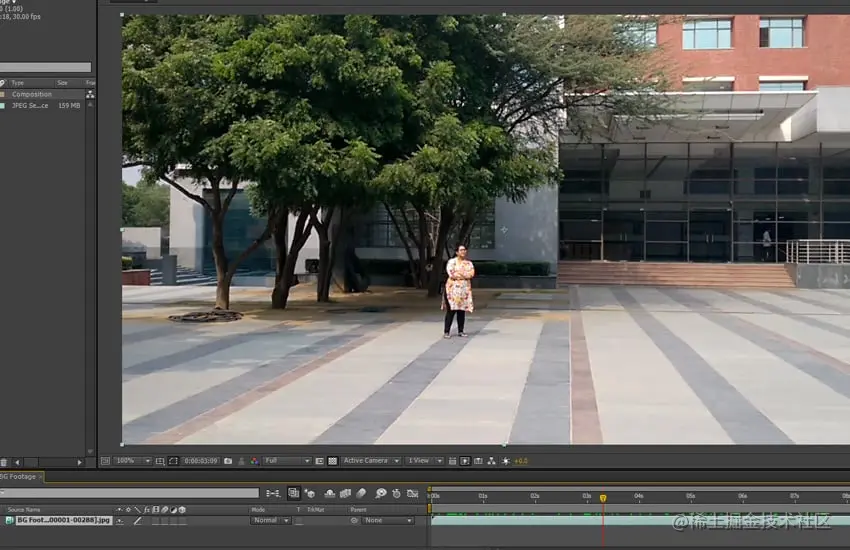This screenshot has height=550, width=850.
Task: Open Active Camera 3D view dropdown
Action: click(x=371, y=461)
